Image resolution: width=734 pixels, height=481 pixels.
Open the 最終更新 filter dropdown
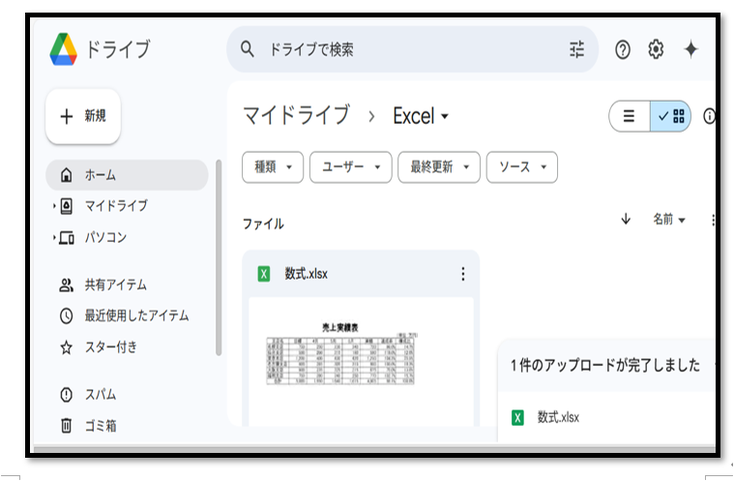(x=439, y=167)
